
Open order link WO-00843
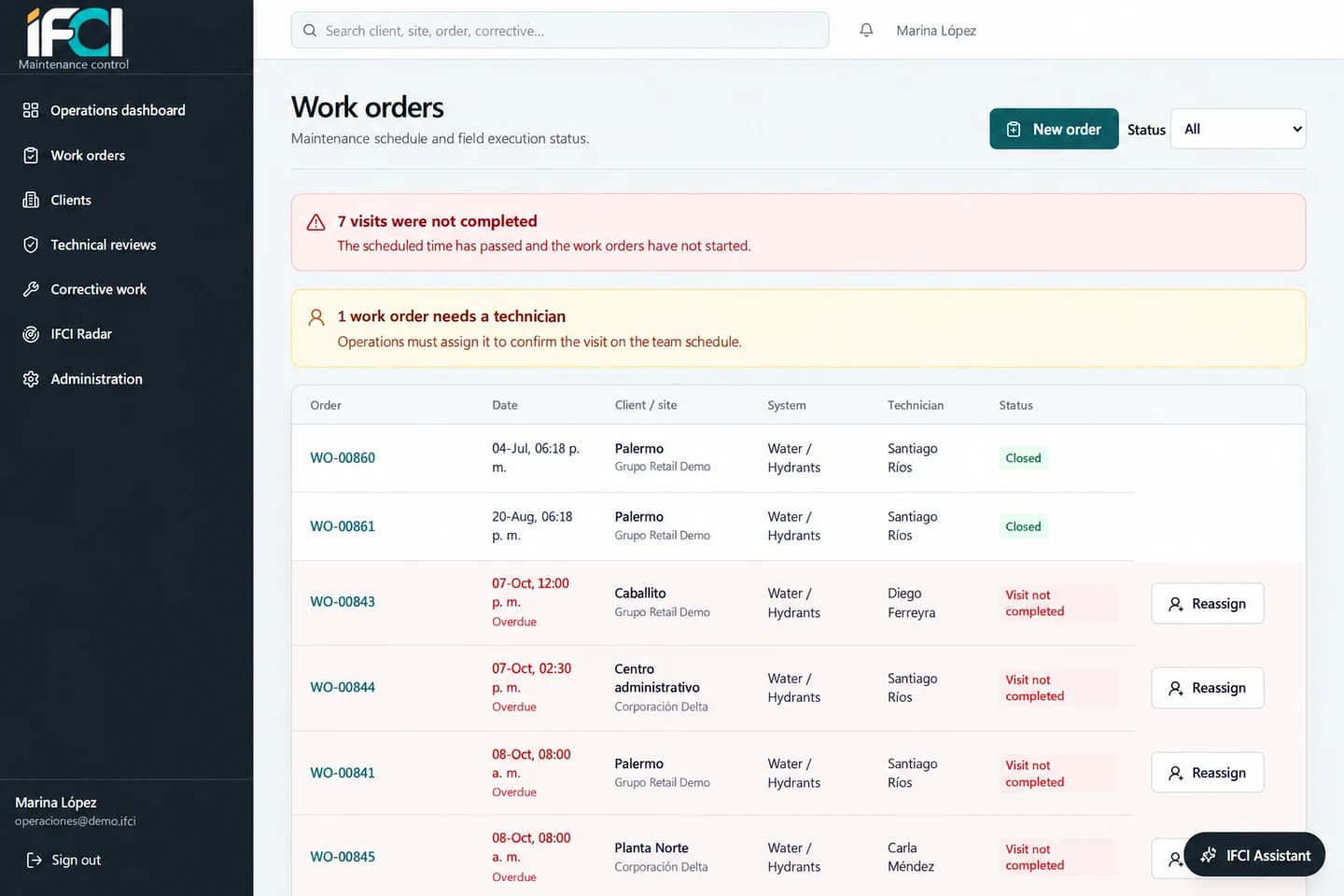pyautogui.click(x=343, y=602)
